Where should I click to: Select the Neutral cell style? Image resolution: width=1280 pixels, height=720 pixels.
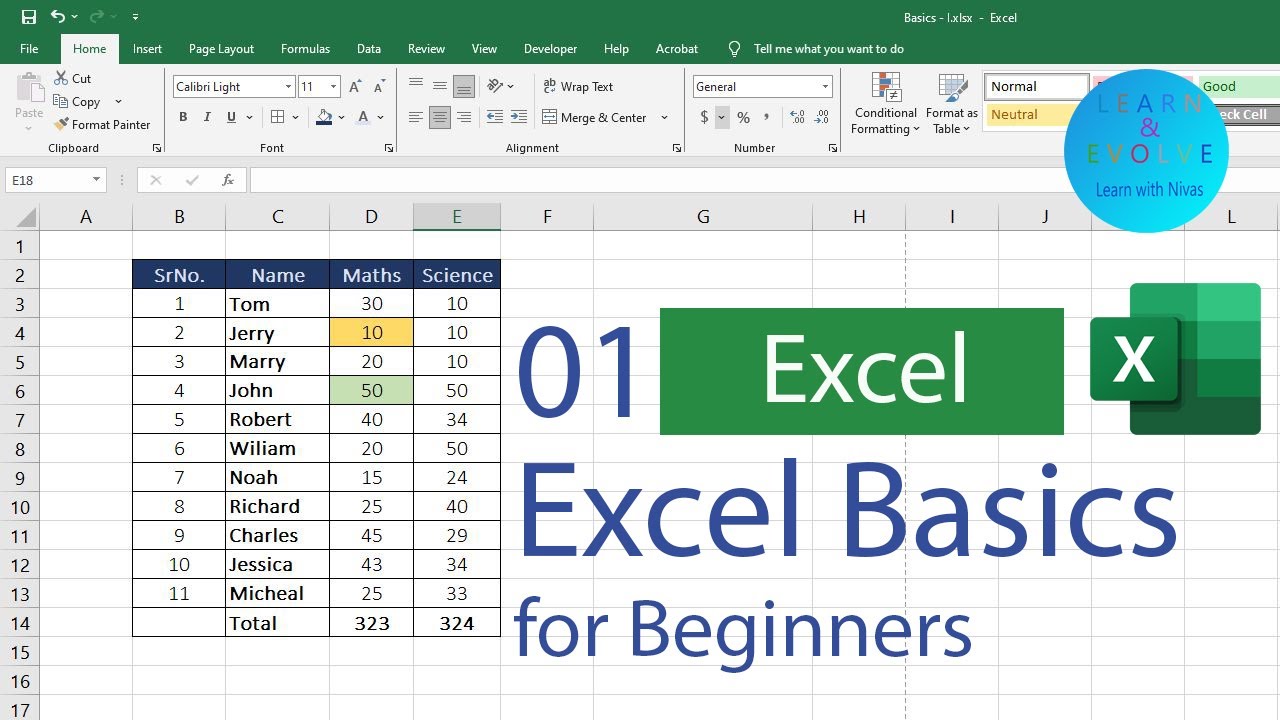[1026, 115]
